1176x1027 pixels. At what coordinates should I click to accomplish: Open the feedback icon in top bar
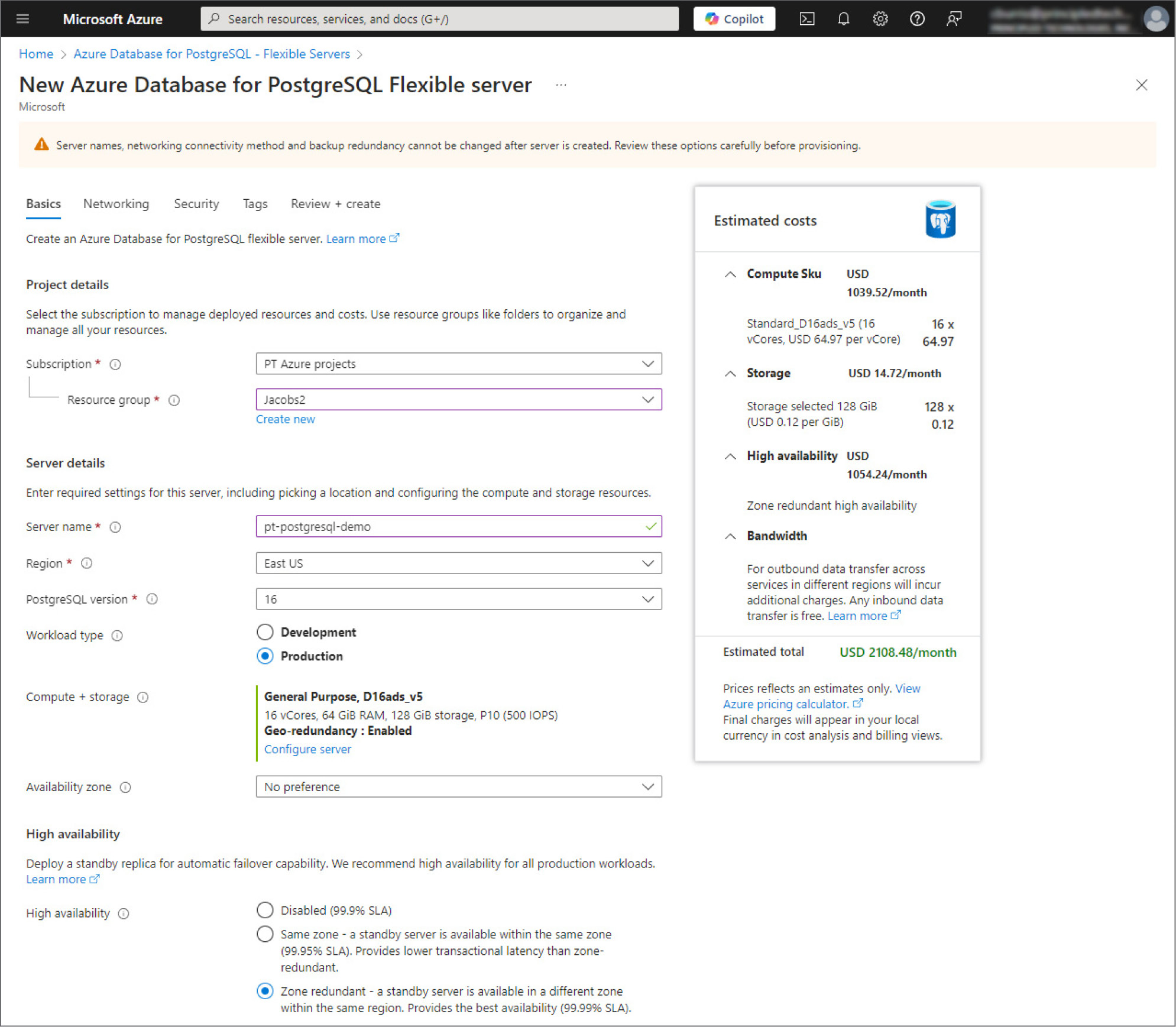954,19
